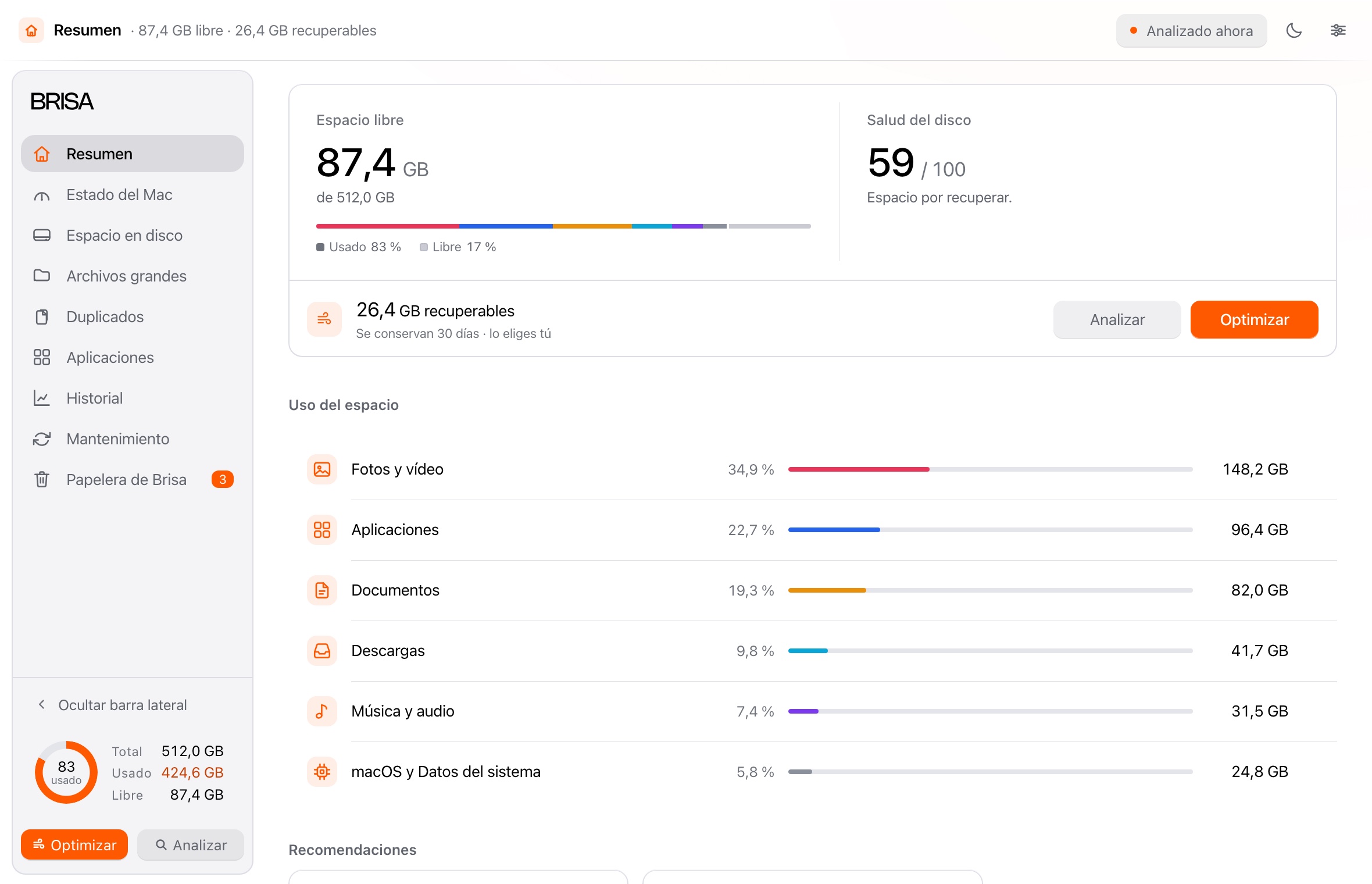Open Archivos grandes in the sidebar
This screenshot has width=1372, height=884.
tap(133, 276)
